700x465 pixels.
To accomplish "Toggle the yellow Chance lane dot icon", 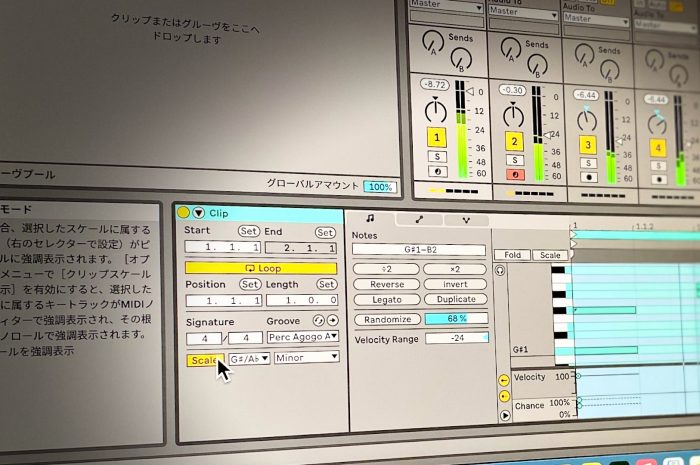I will (x=504, y=396).
